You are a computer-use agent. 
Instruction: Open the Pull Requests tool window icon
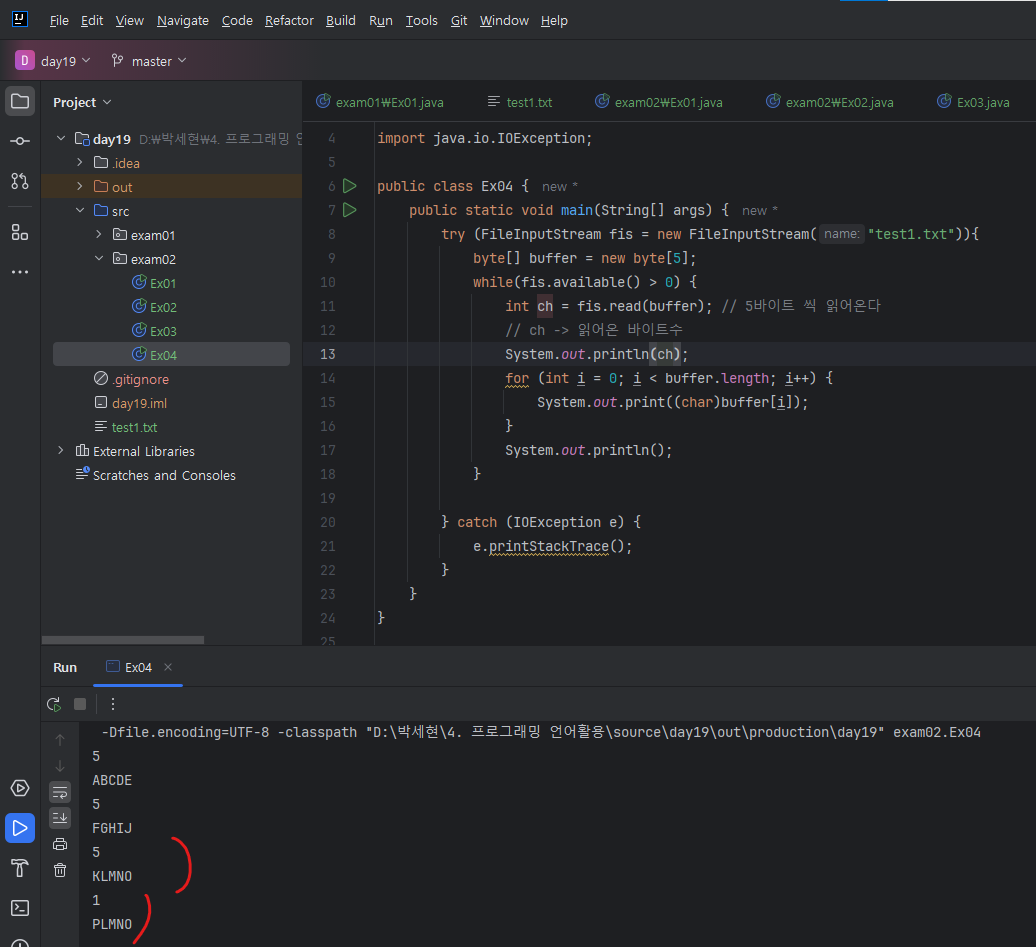tap(19, 181)
